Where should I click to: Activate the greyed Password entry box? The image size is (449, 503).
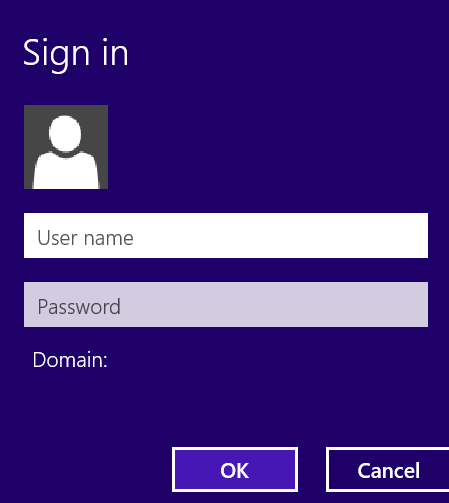pyautogui.click(x=226, y=304)
